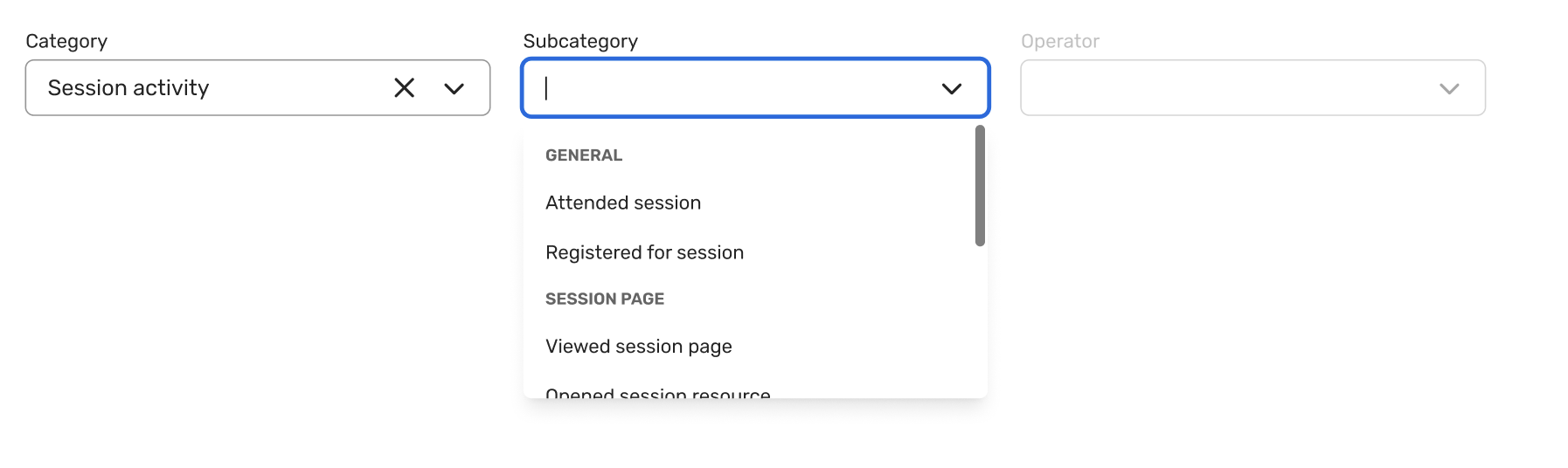Expand the Category dropdown chevron

coord(454,88)
